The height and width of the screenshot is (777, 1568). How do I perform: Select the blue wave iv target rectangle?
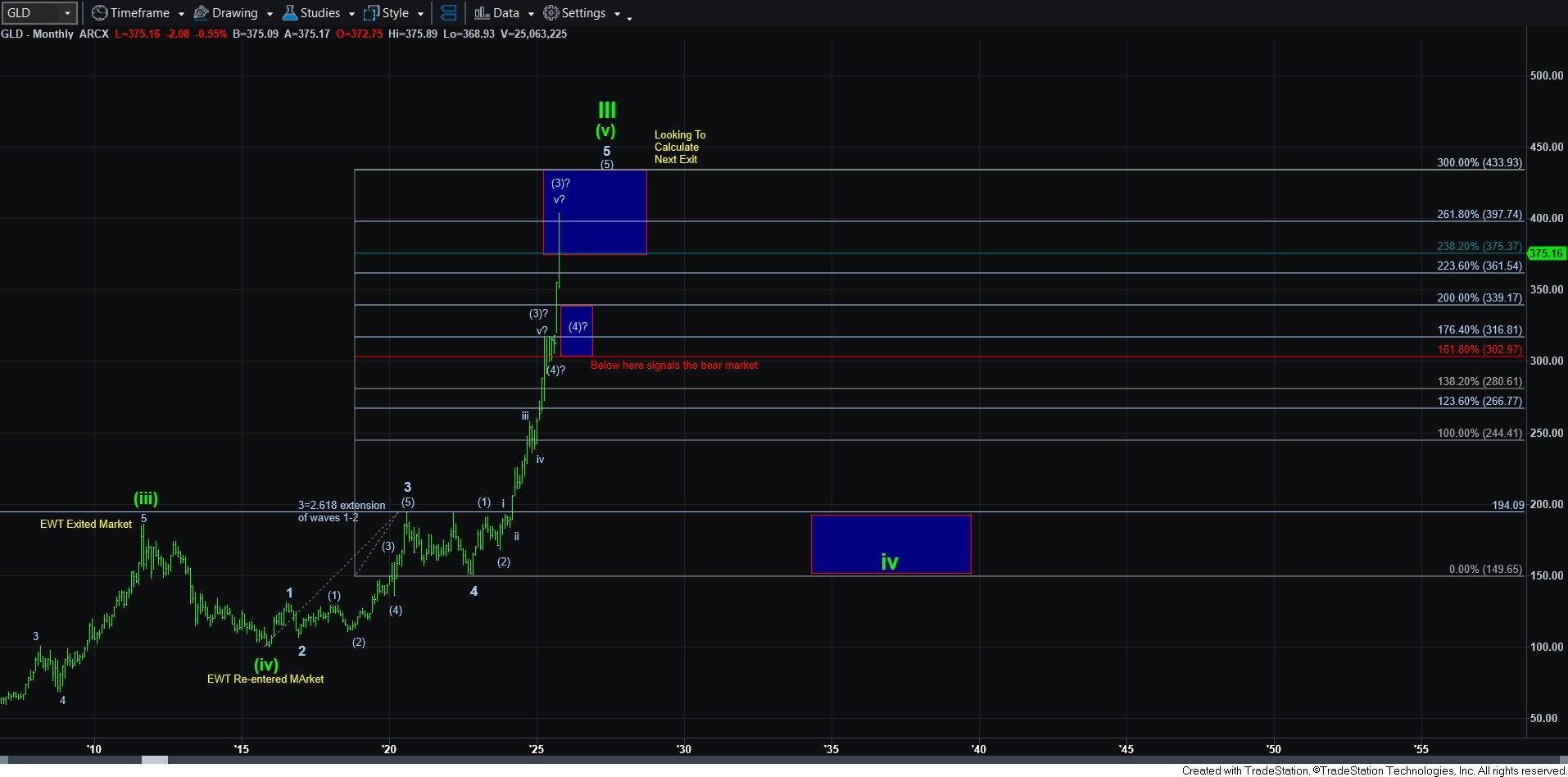890,543
